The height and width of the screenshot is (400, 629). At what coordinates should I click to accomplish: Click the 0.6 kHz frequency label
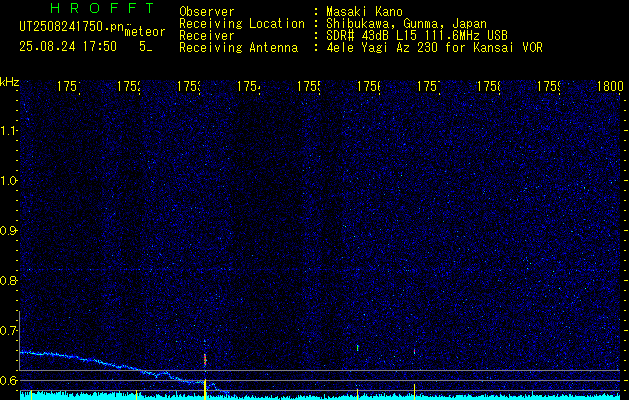pos(8,380)
